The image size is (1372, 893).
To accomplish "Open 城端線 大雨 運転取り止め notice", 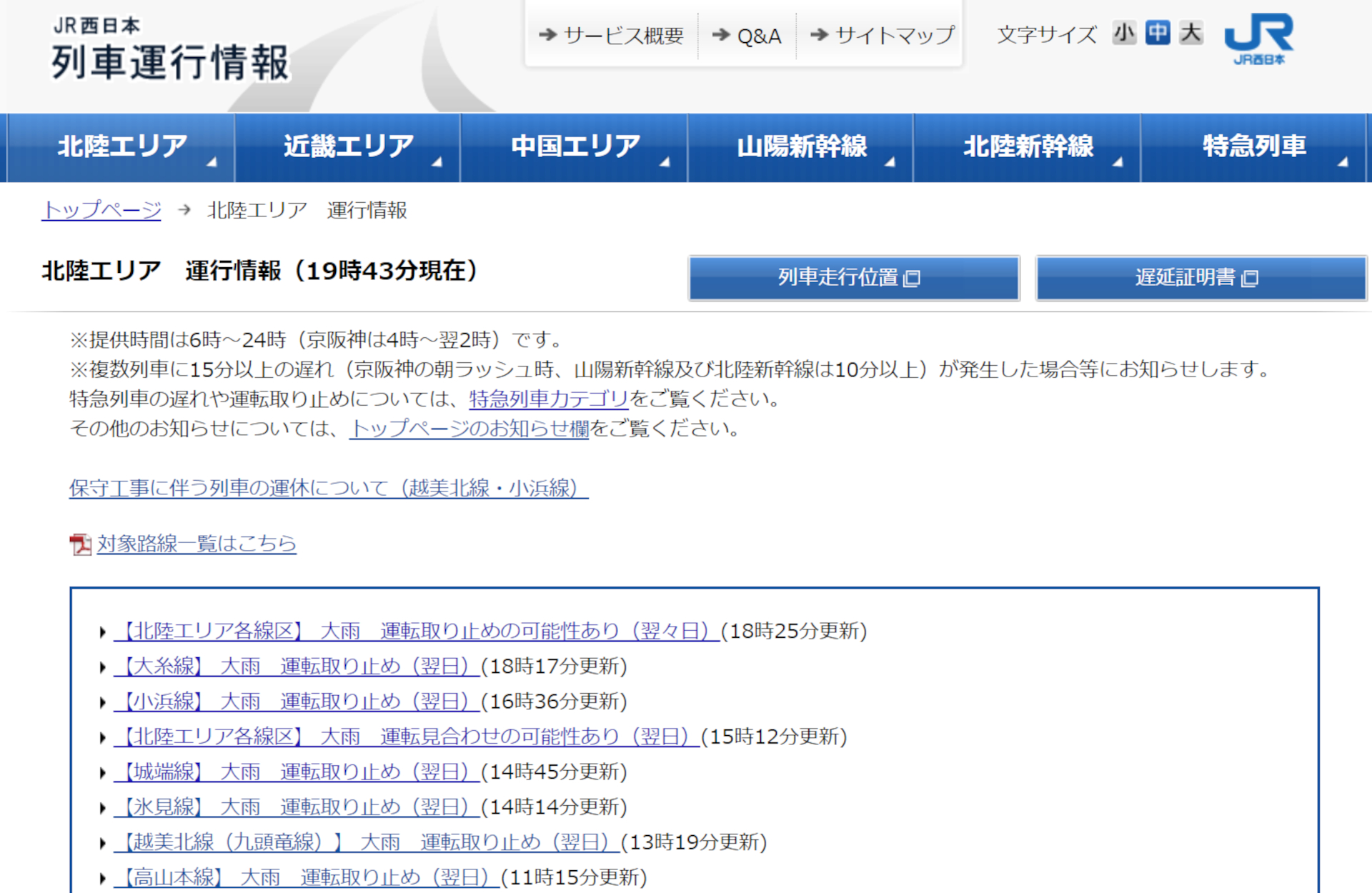I will point(297,772).
